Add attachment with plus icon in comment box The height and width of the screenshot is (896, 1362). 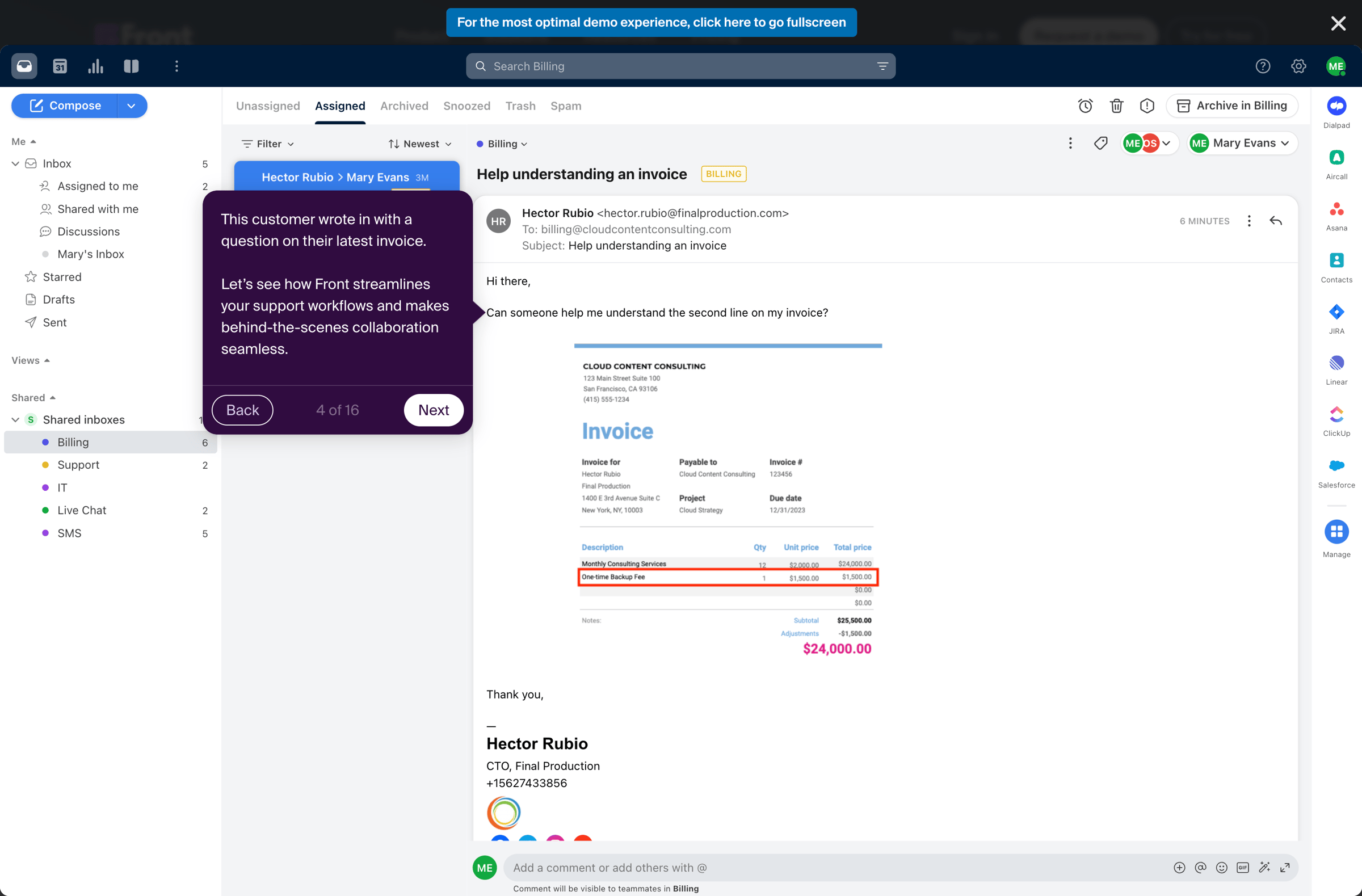pyautogui.click(x=1179, y=868)
